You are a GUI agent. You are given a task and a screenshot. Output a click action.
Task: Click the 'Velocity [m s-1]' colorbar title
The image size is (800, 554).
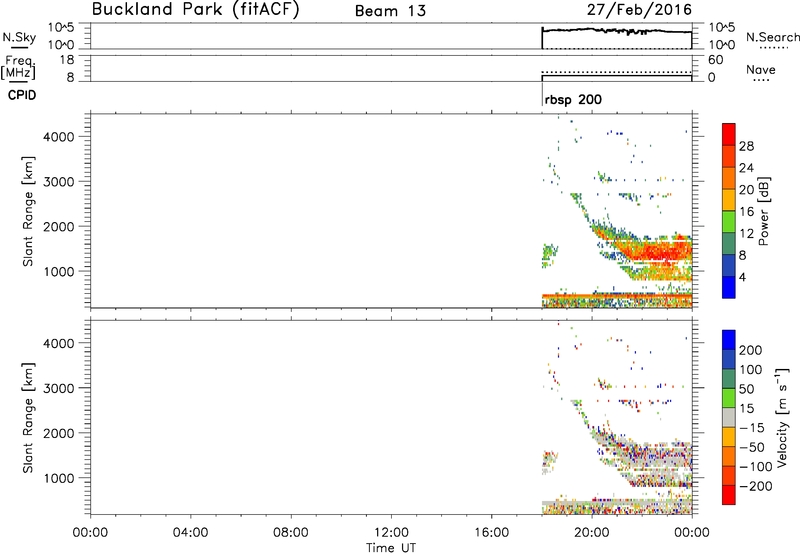point(782,417)
